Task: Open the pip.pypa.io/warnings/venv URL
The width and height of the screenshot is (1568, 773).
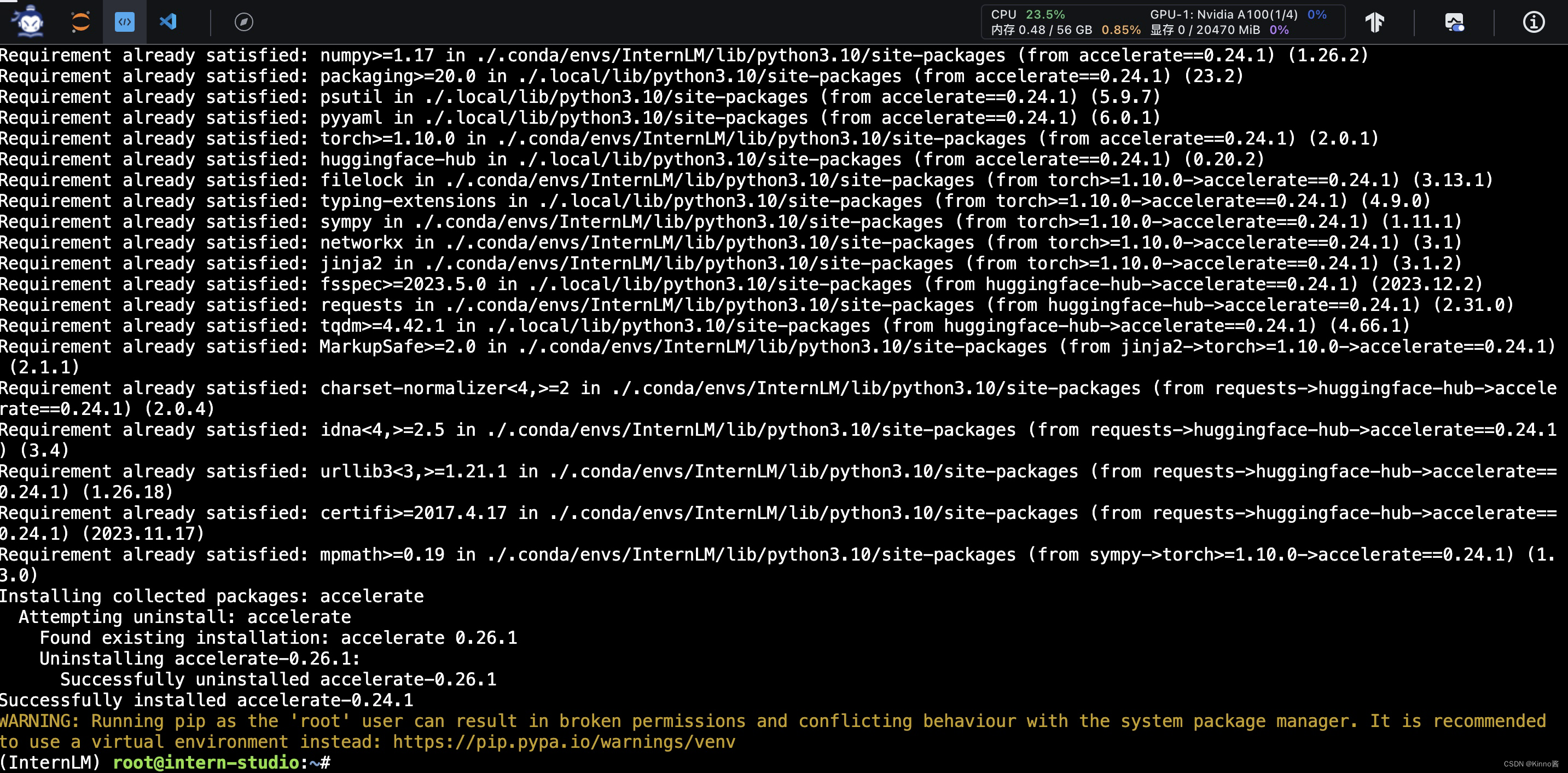Action: point(564,742)
